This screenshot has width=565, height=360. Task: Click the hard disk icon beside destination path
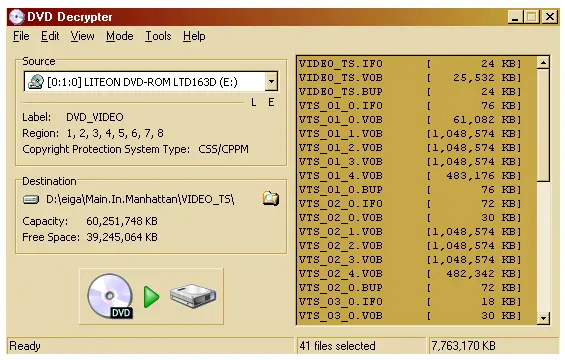click(x=31, y=199)
